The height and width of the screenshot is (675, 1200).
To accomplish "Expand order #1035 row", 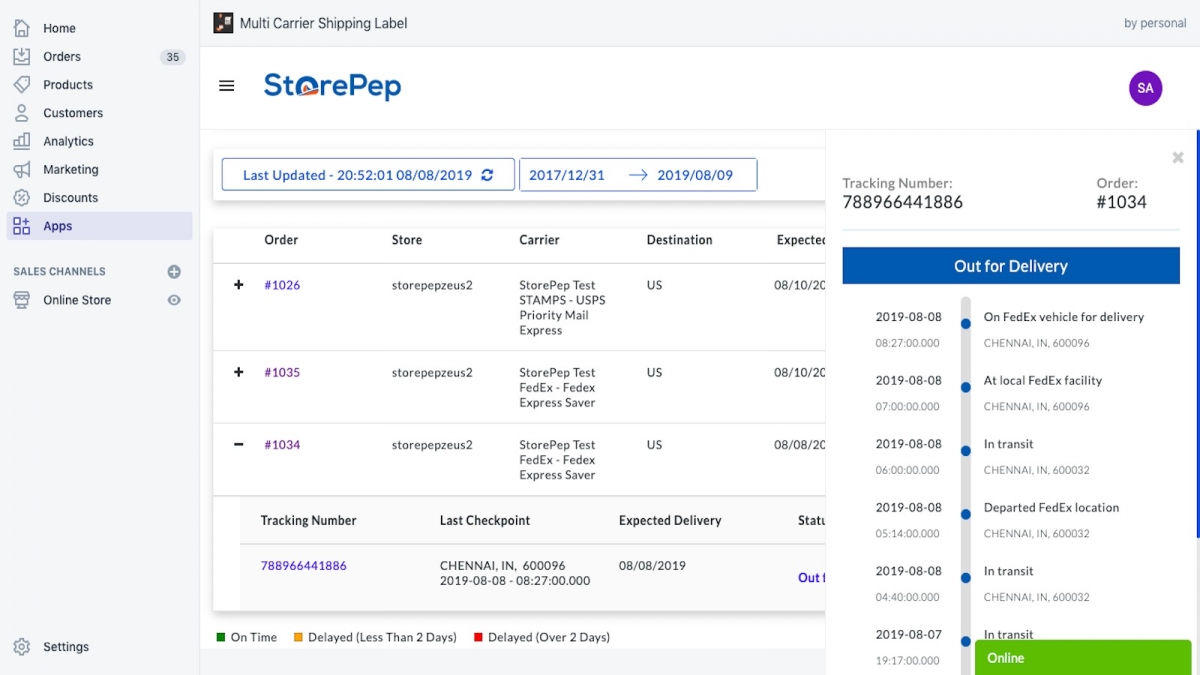I will (238, 372).
